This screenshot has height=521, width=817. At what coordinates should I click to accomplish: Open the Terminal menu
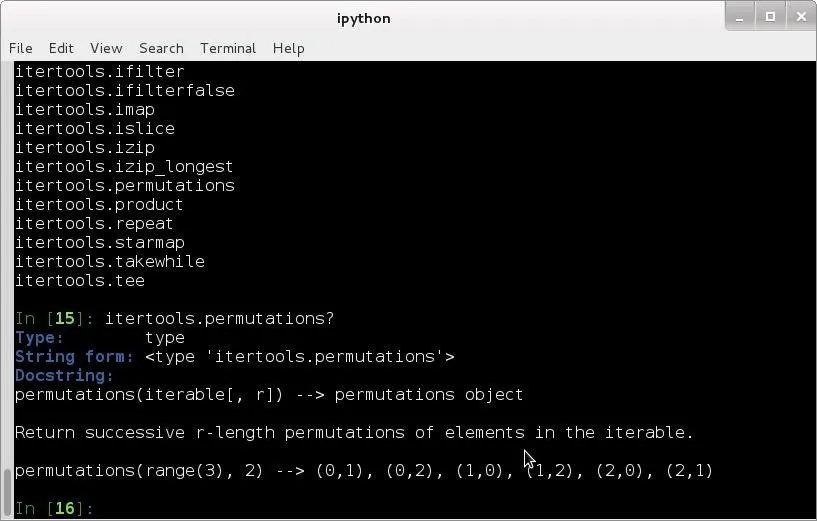click(228, 48)
